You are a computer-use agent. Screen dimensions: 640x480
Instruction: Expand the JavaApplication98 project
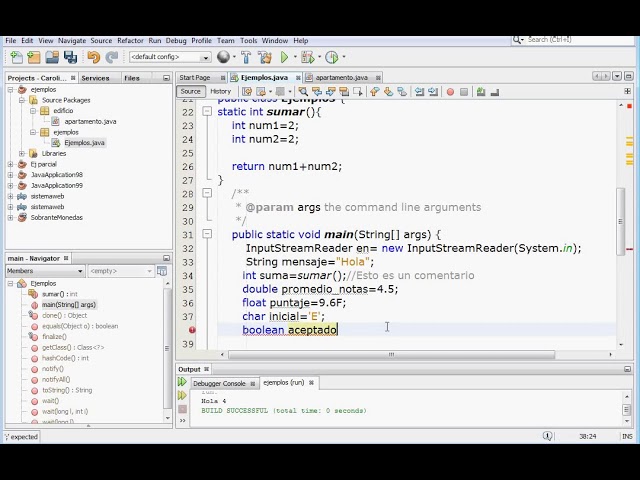[x=10, y=175]
